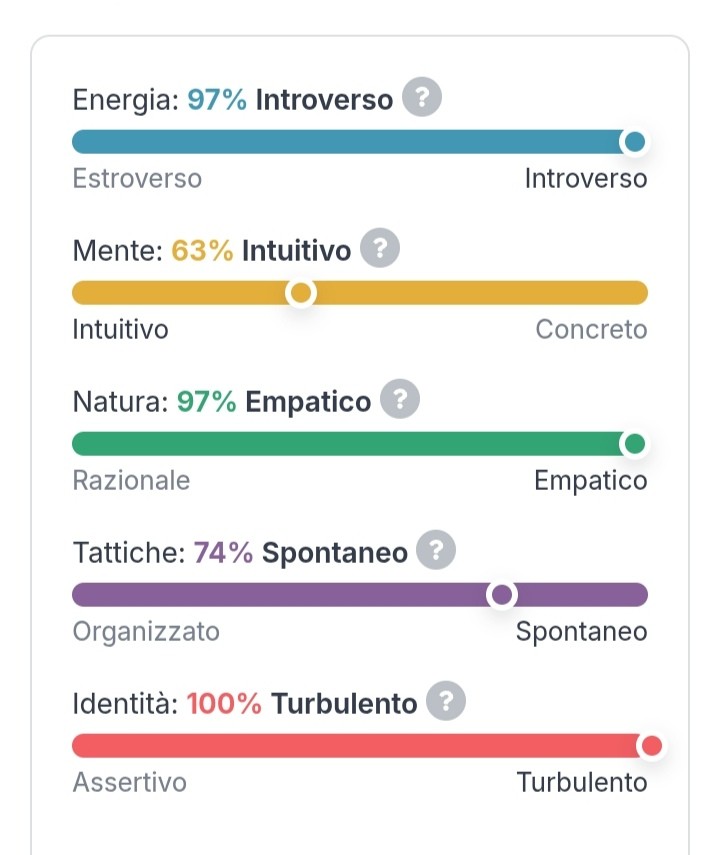The width and height of the screenshot is (720, 855).
Task: Click the red Identità slider handle
Action: 651,745
